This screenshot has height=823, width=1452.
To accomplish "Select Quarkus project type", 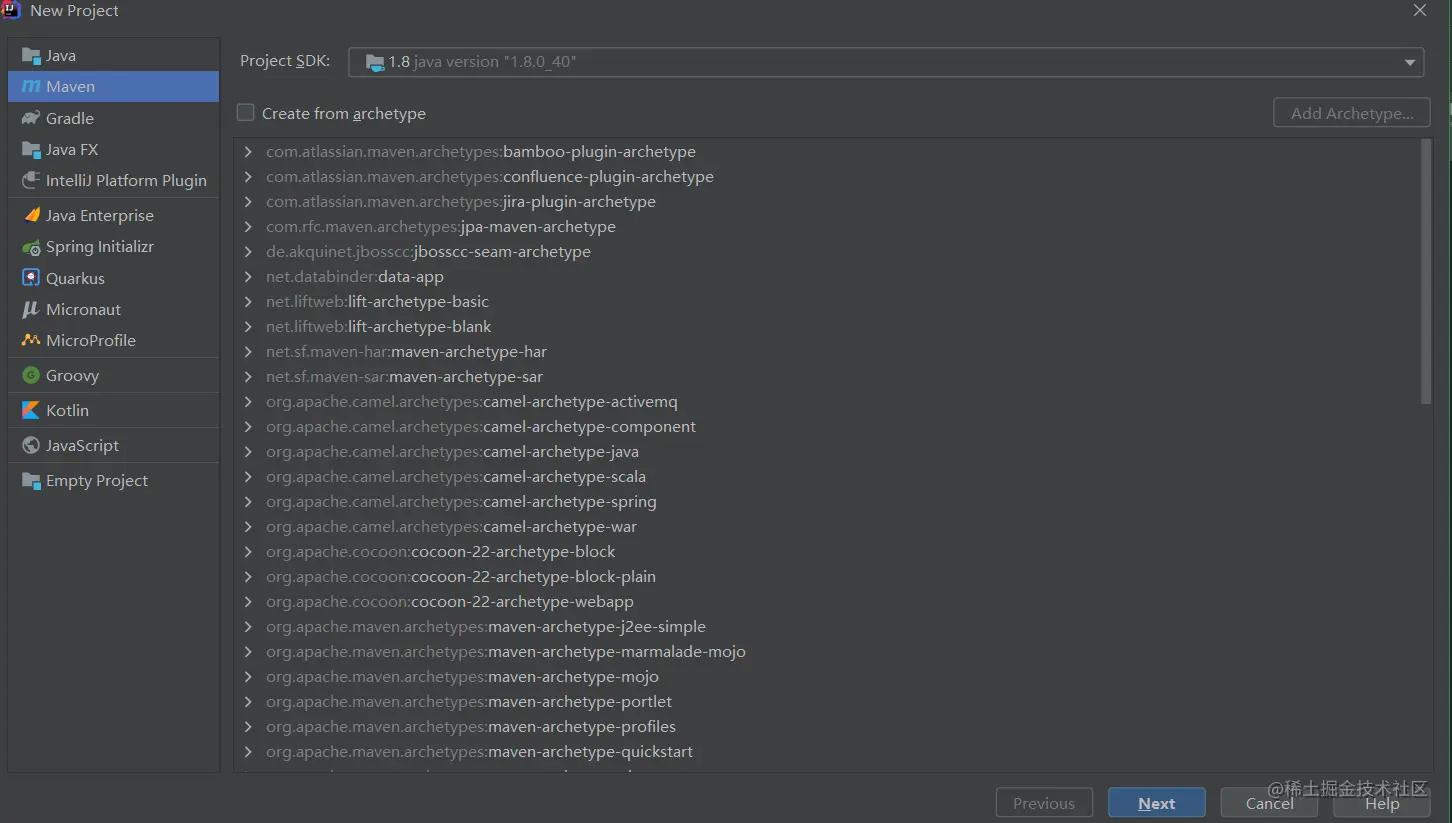I will click(113, 278).
